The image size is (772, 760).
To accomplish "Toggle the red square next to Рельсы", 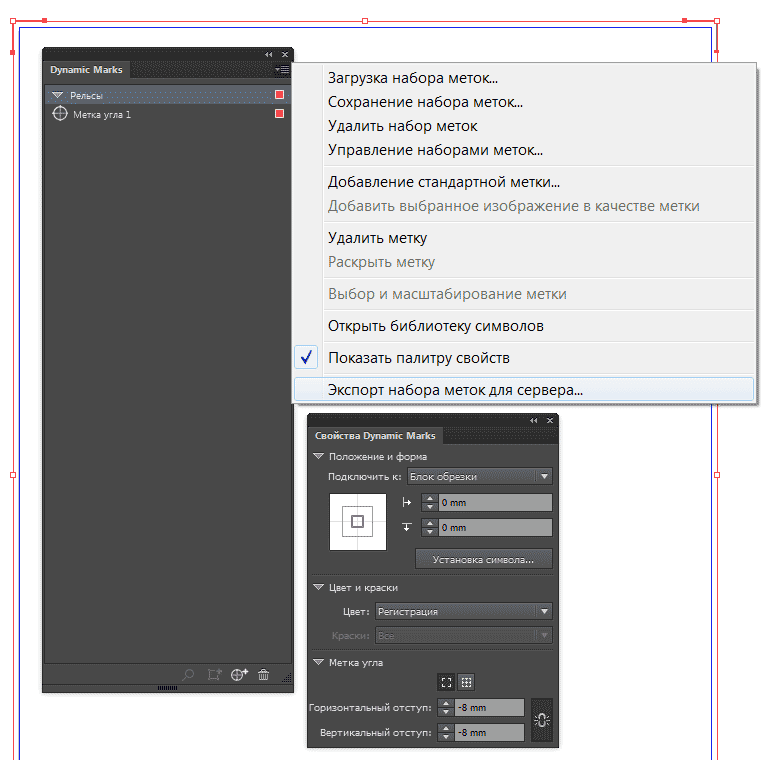I will point(279,95).
